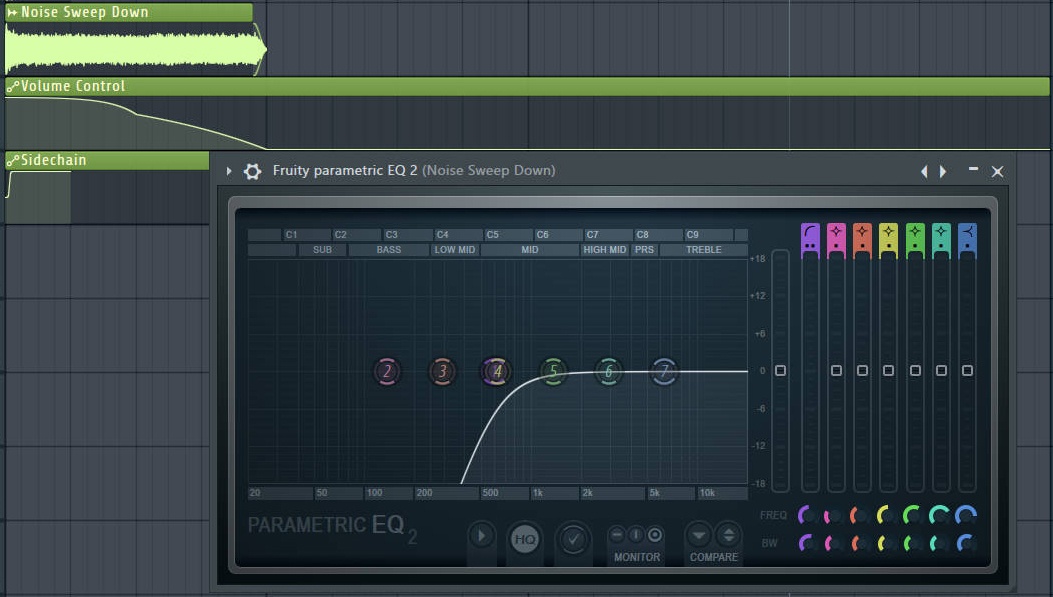Screen dimensions: 1053x597
Task: Set Monitor to middle bar mode
Action: 635,535
